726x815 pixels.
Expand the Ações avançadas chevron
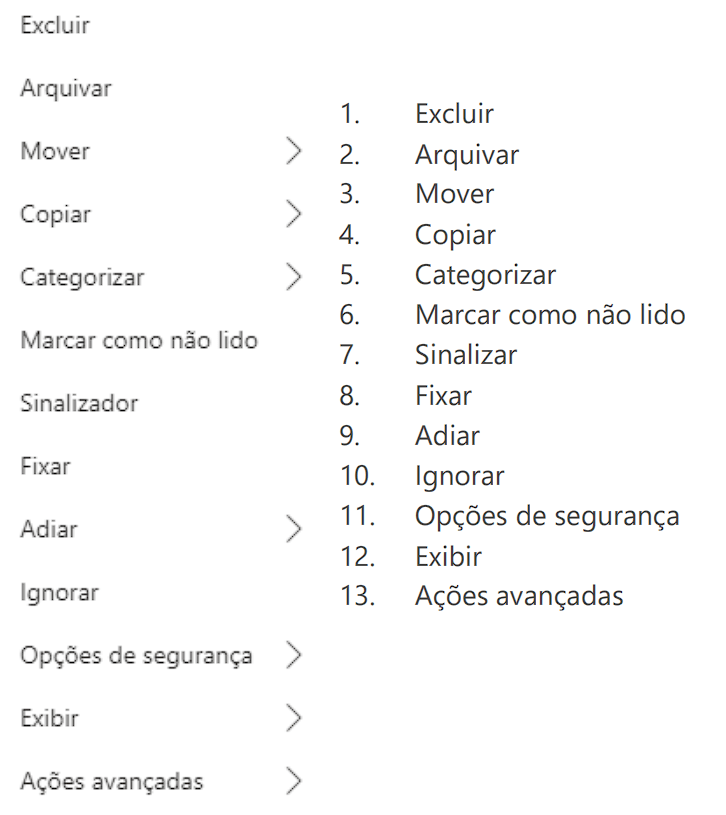click(294, 781)
